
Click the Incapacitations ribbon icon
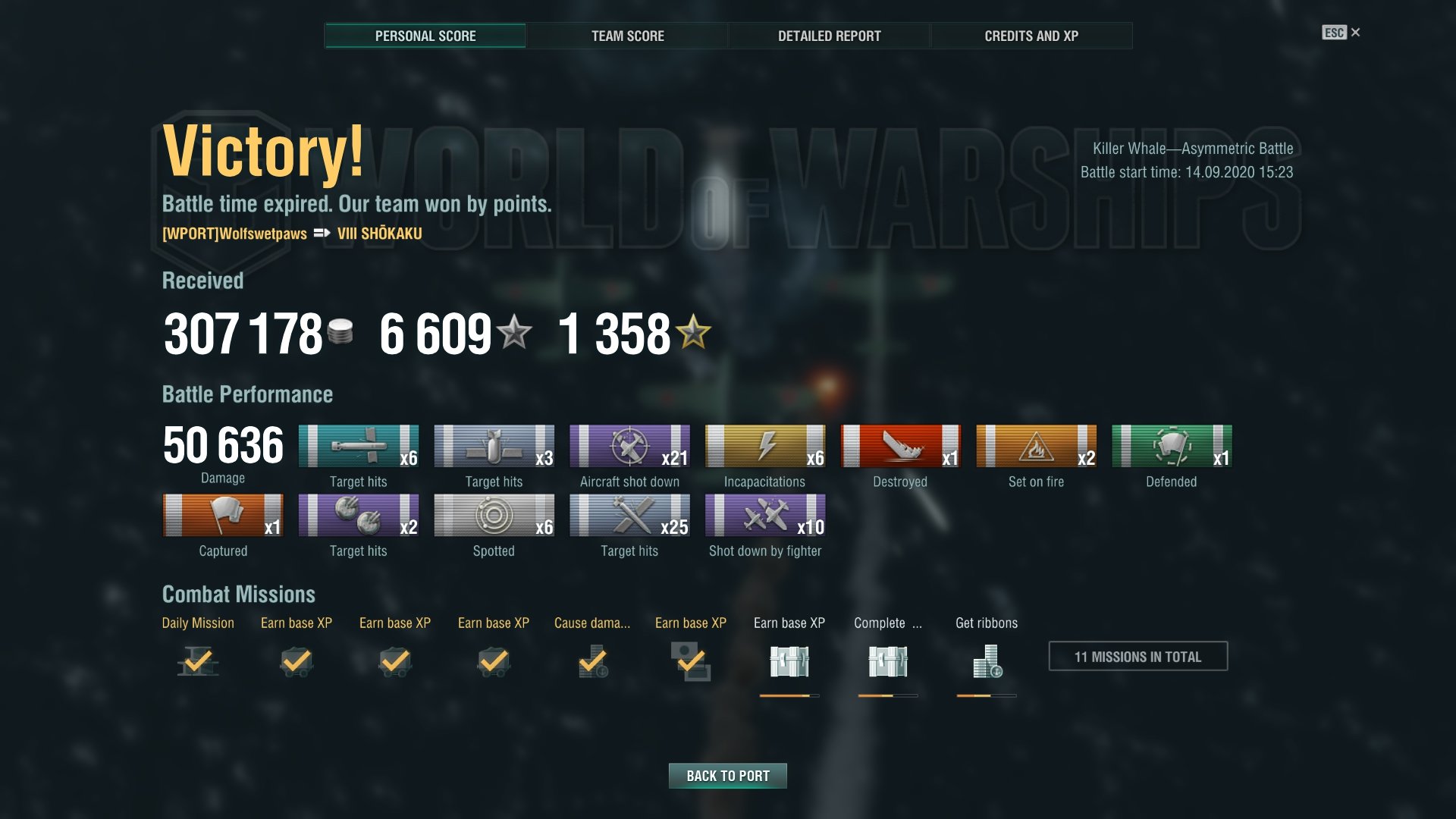tap(765, 446)
